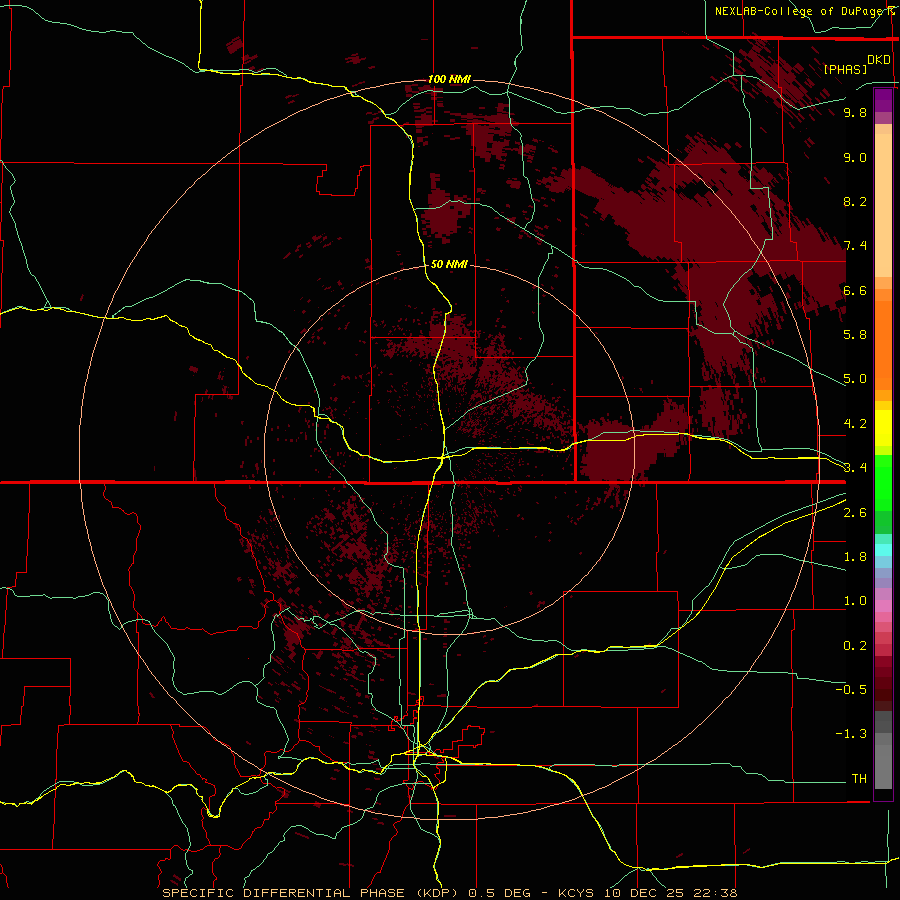Pick the bright green swatch on the color bar
Screen dimensions: 900x900
(883, 482)
